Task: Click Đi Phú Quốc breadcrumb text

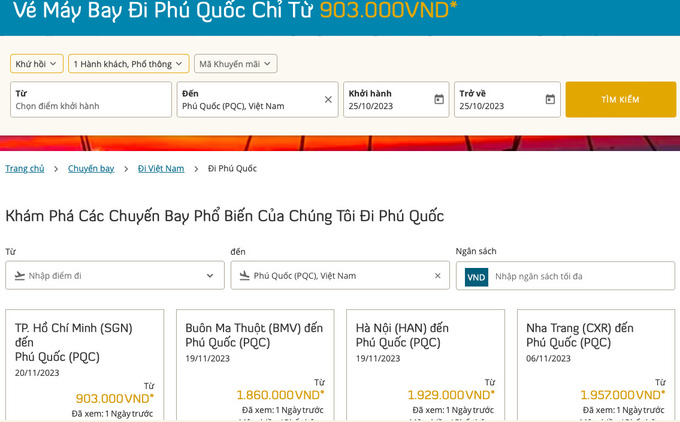Action: pos(232,168)
